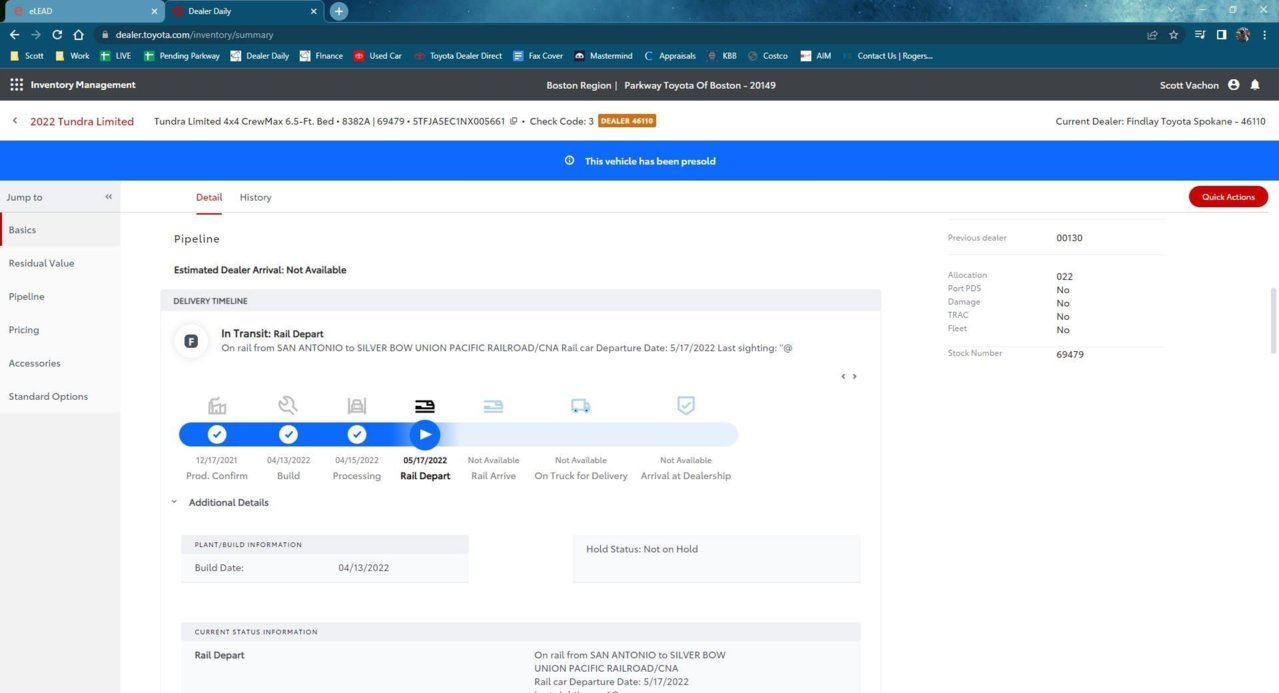This screenshot has height=693, width=1279.
Task: Click Estimated Dealer Arrival: Not Available text
Action: (x=260, y=270)
